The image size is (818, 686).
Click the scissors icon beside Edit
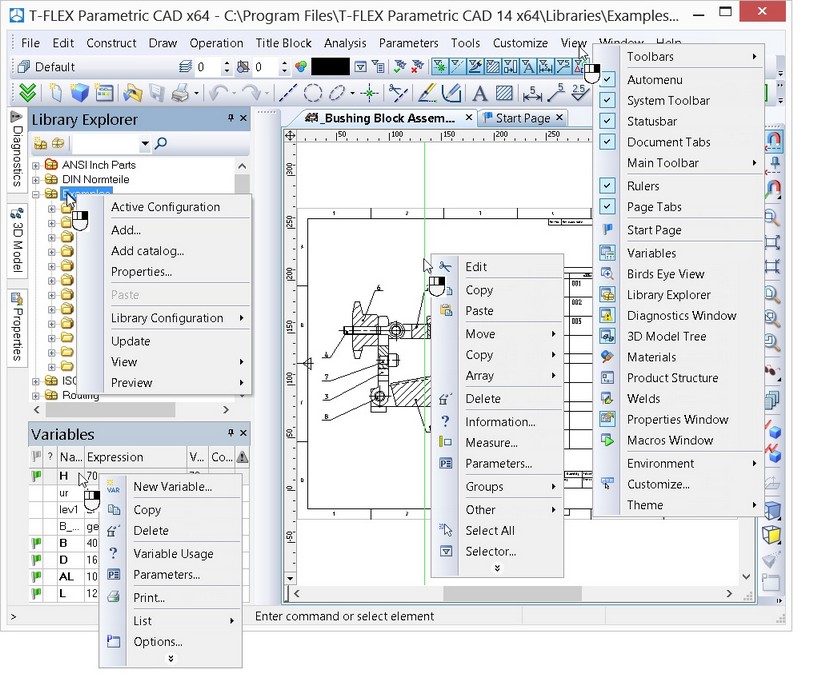coord(445,267)
